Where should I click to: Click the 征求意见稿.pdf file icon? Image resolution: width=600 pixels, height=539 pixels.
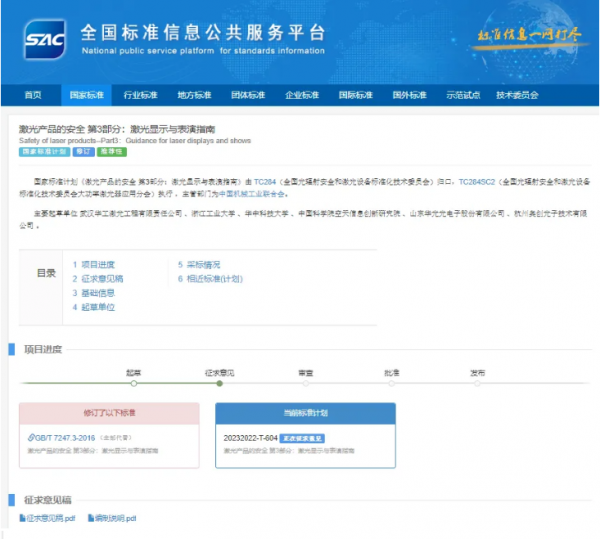[23, 518]
